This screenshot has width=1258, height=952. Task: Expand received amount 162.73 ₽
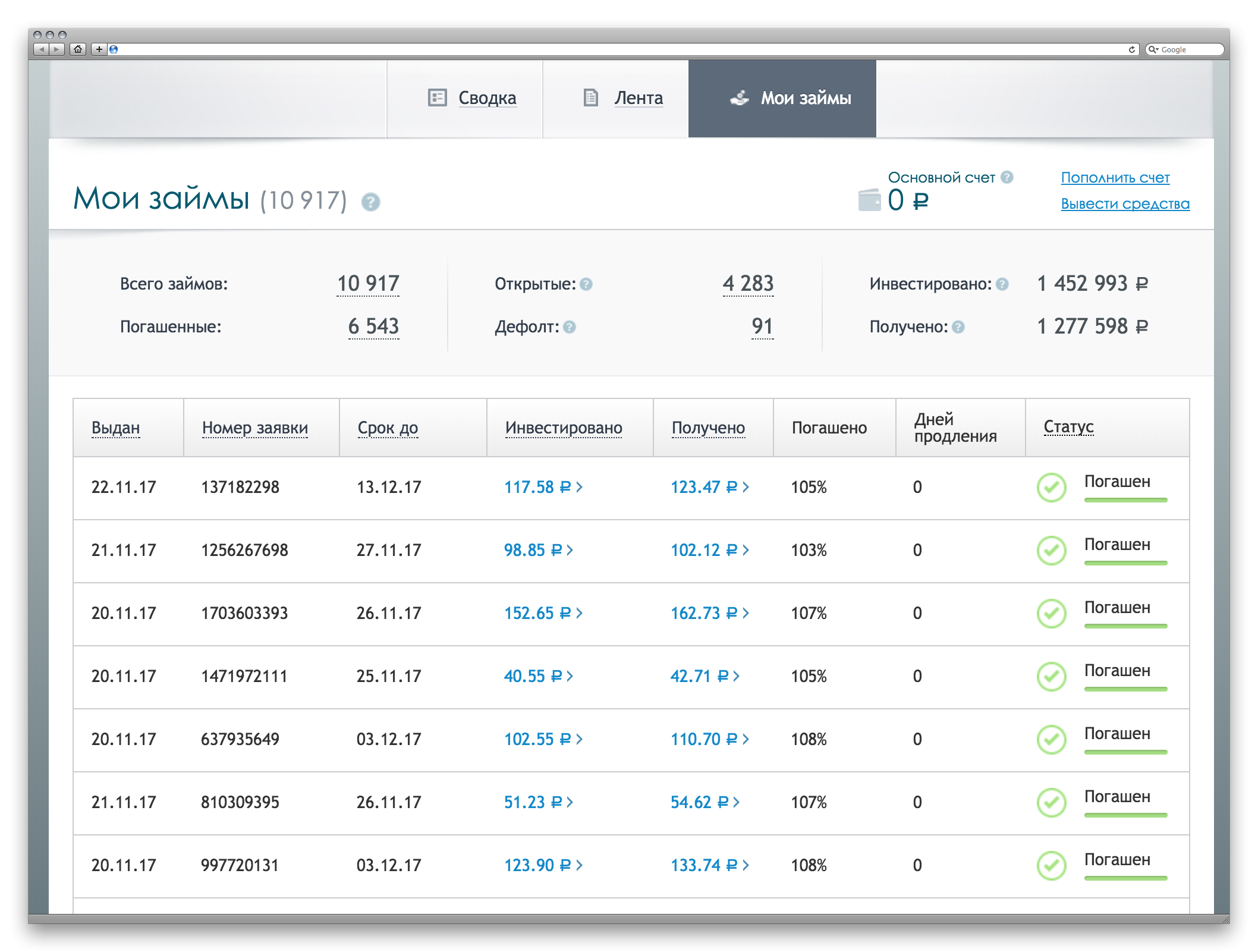pyautogui.click(x=709, y=613)
